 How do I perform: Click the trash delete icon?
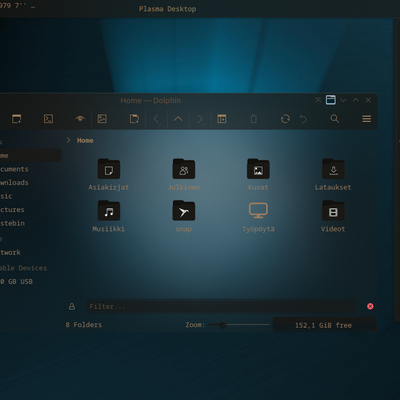(254, 119)
